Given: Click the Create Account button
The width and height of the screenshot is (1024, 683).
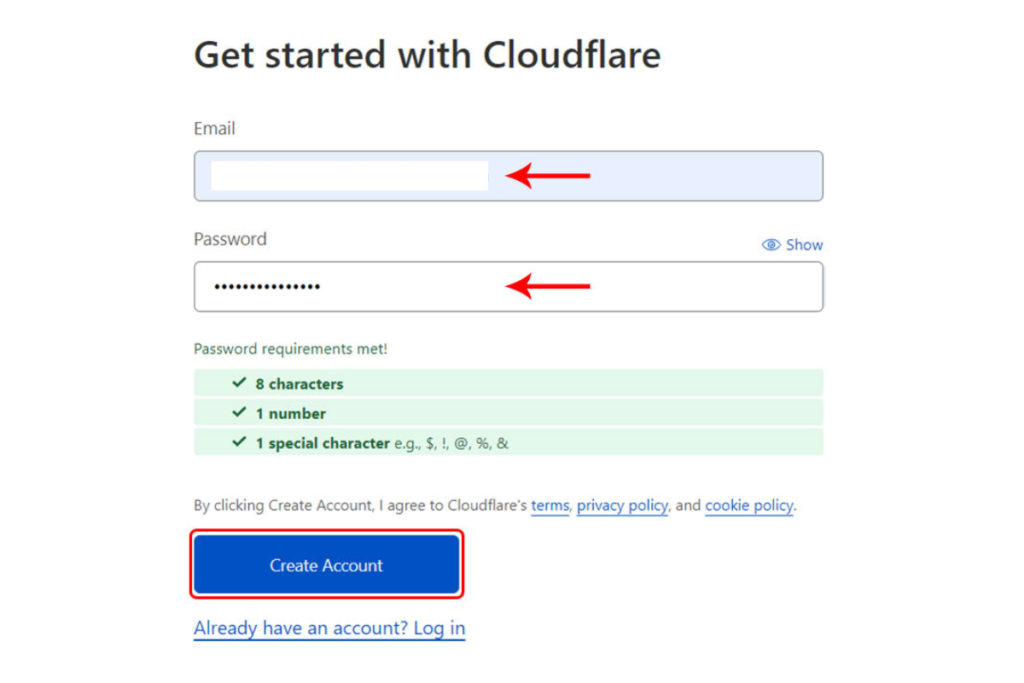Looking at the screenshot, I should pos(327,565).
